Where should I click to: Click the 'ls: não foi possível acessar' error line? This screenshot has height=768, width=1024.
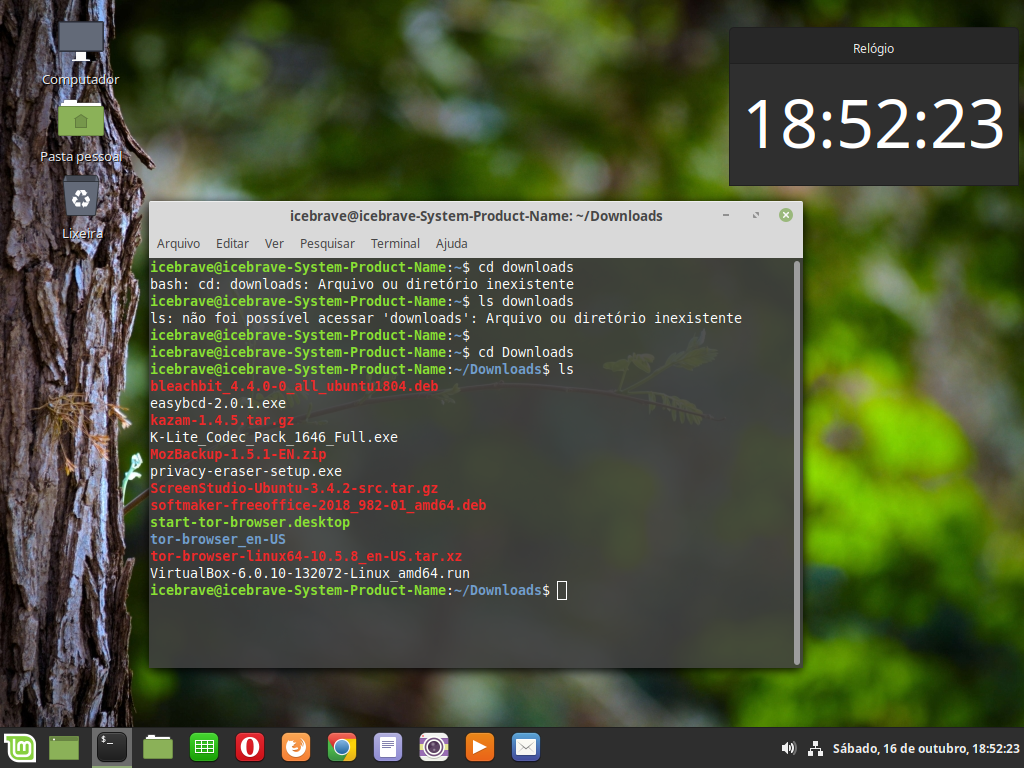point(446,318)
